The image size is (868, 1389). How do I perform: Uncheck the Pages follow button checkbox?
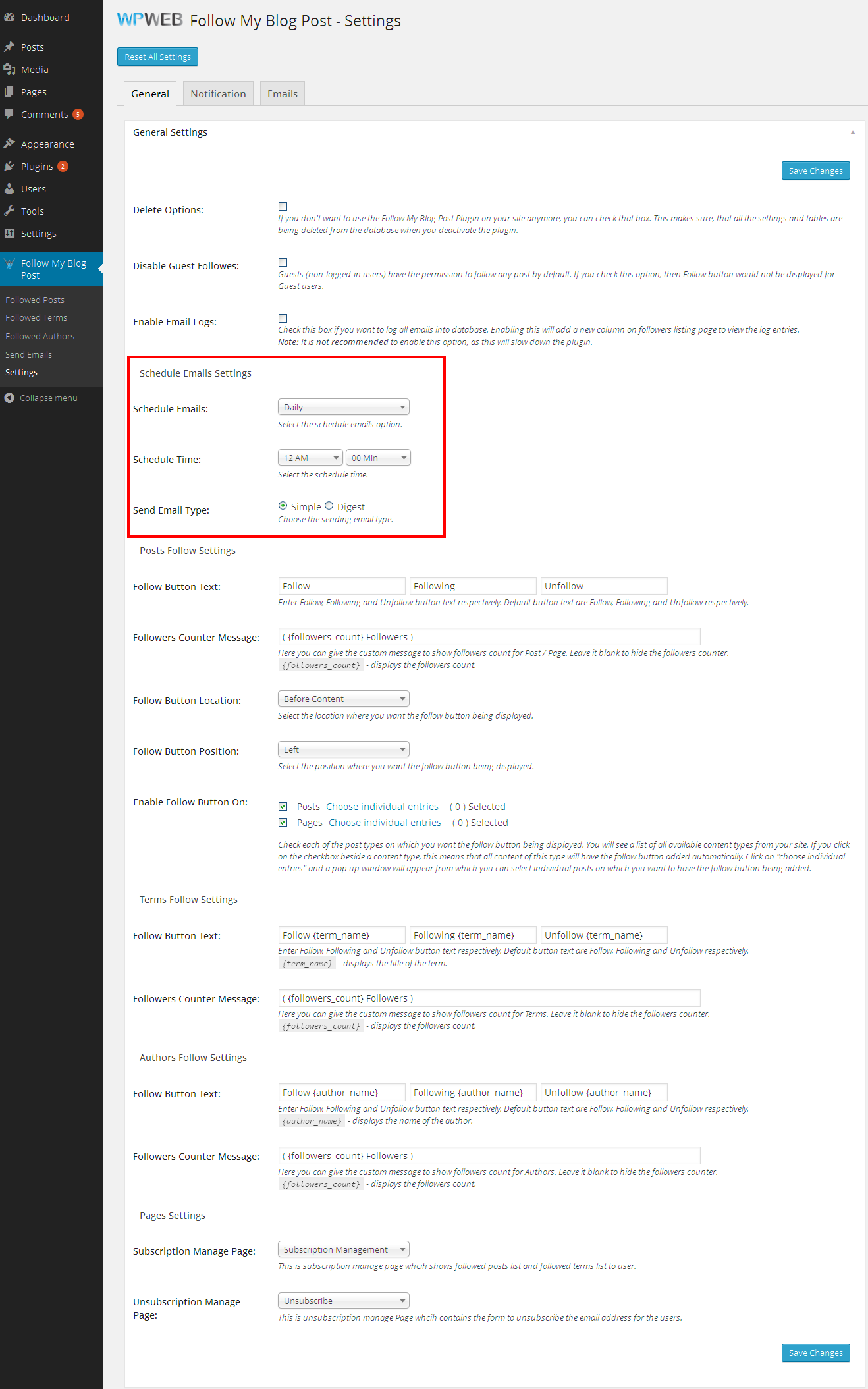tap(283, 823)
